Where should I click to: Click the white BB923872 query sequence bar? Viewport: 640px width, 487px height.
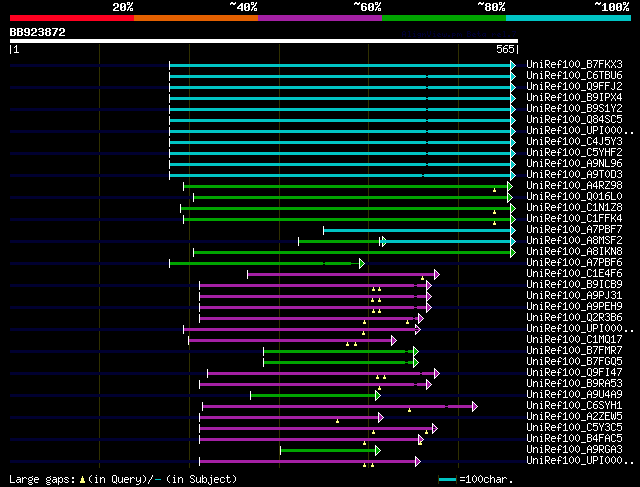point(264,41)
